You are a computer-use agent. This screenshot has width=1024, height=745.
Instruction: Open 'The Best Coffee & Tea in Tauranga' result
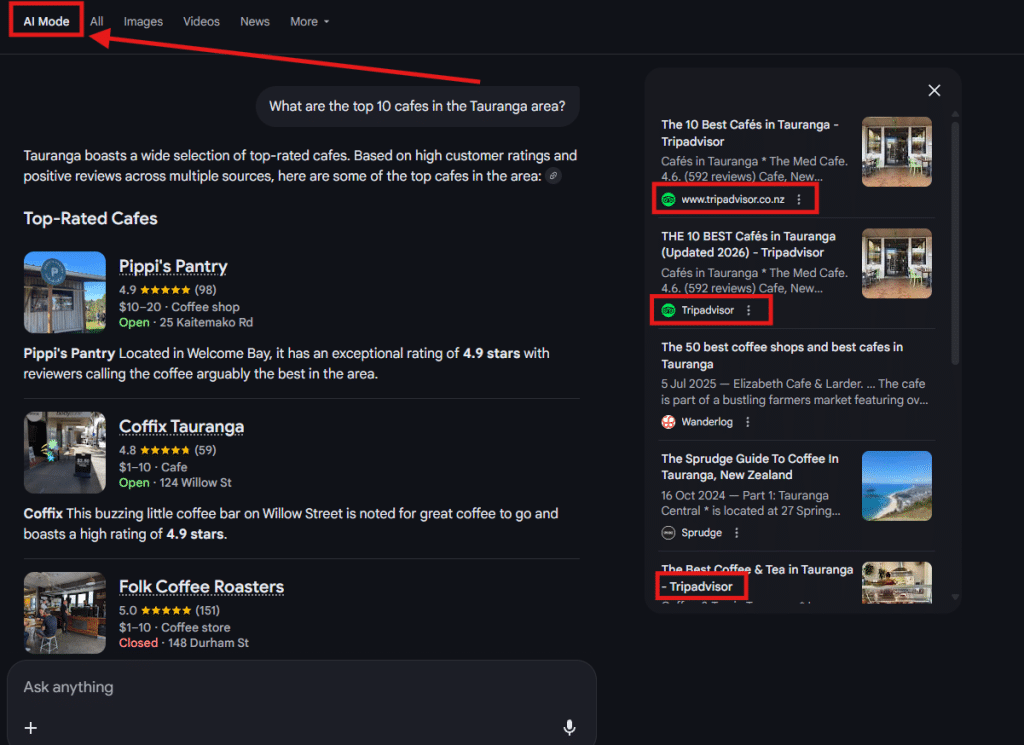click(757, 578)
